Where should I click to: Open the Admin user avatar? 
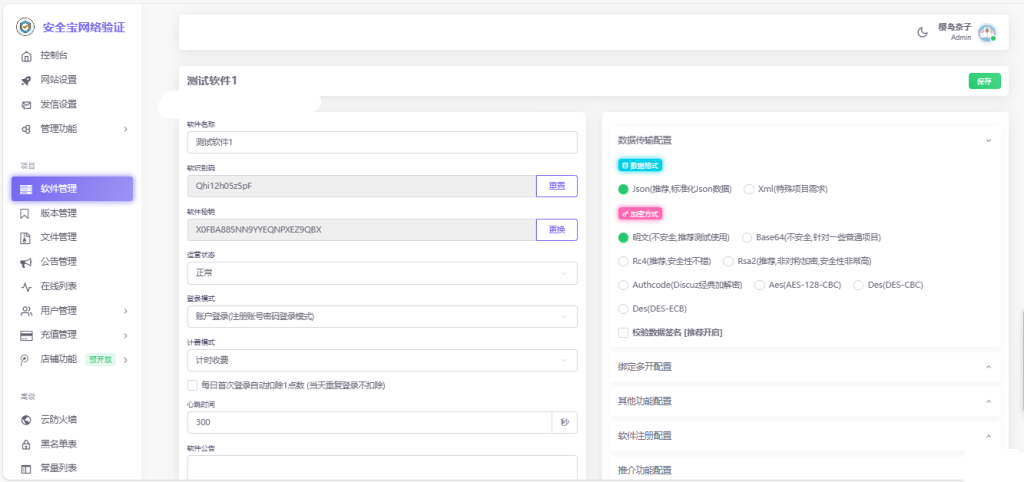pyautogui.click(x=987, y=33)
